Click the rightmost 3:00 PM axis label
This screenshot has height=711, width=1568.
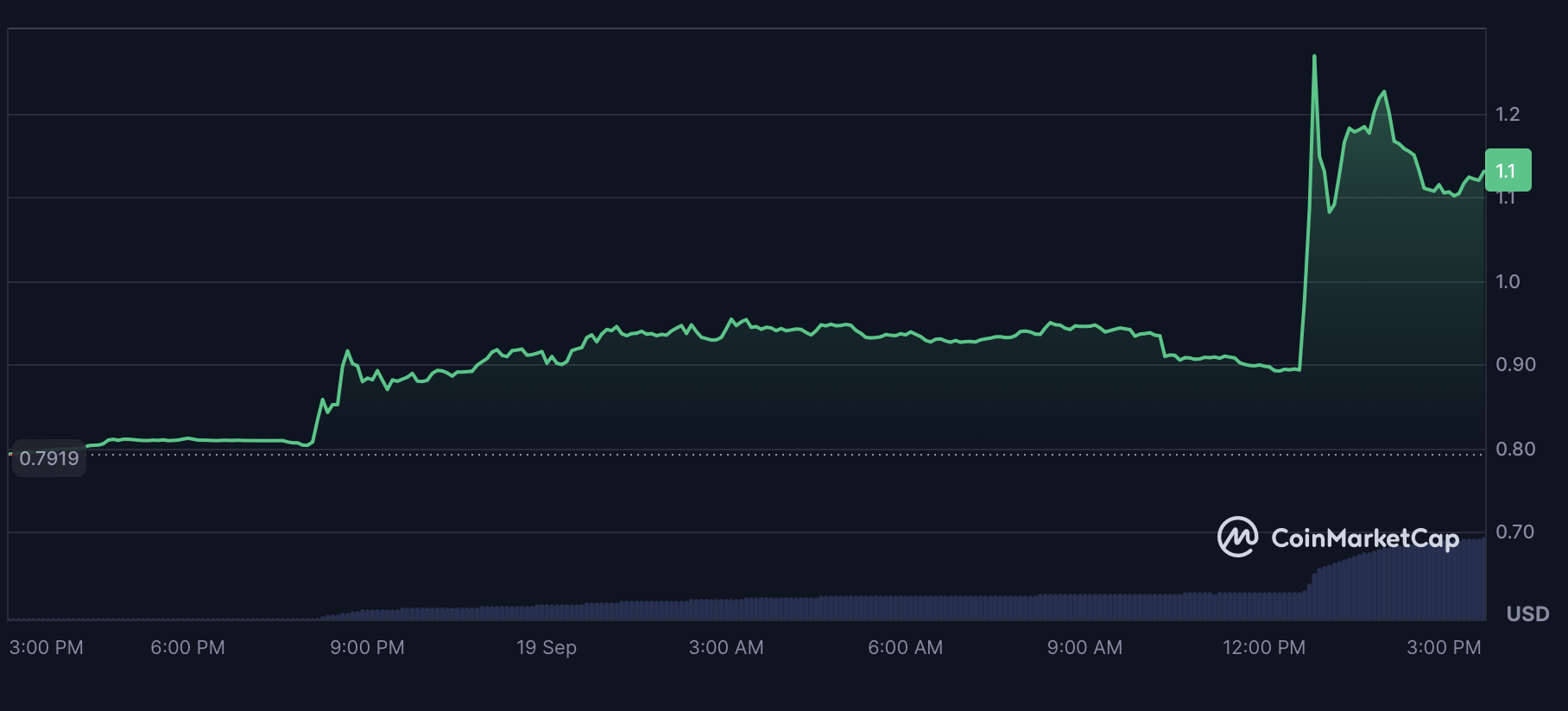click(1443, 647)
